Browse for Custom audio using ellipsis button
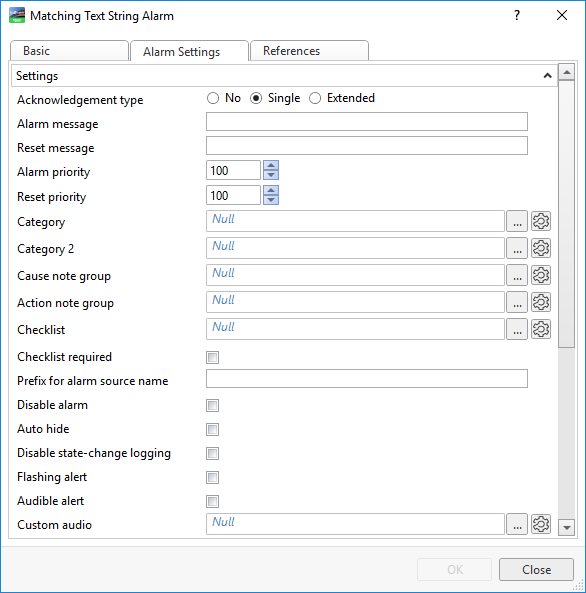Viewport: 586px width, 593px height. point(517,524)
